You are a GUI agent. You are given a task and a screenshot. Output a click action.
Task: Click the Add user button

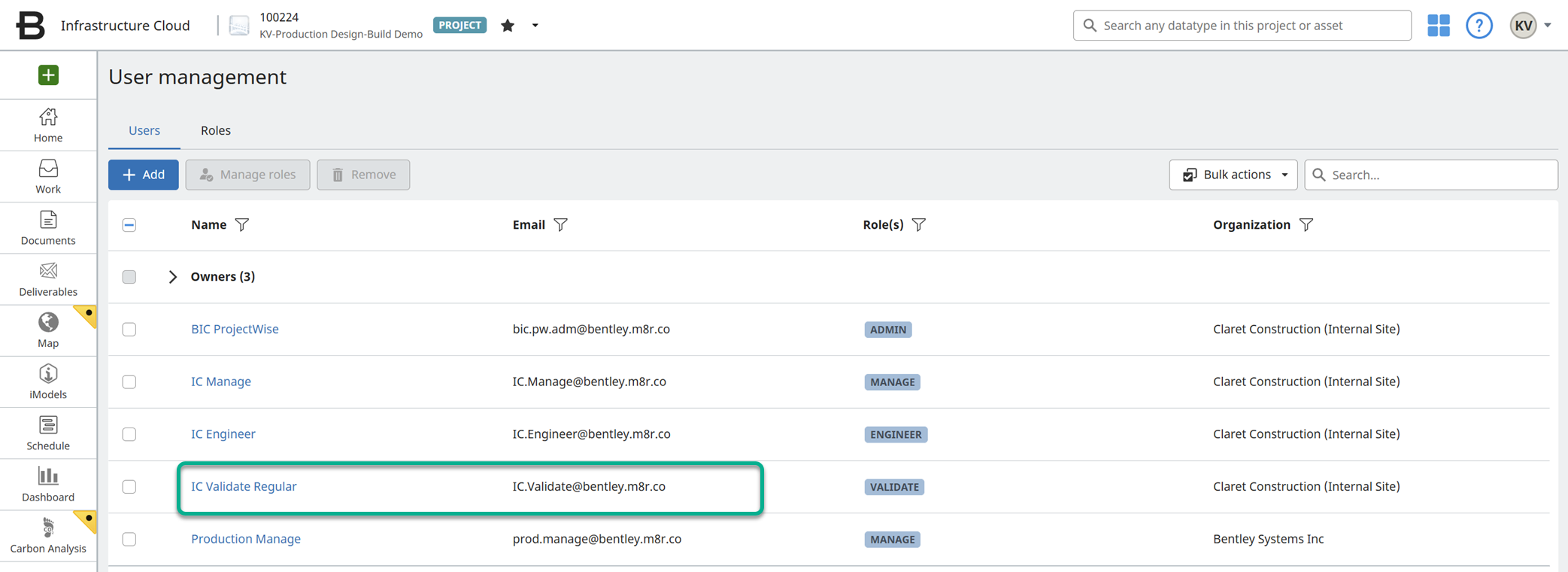pos(144,175)
